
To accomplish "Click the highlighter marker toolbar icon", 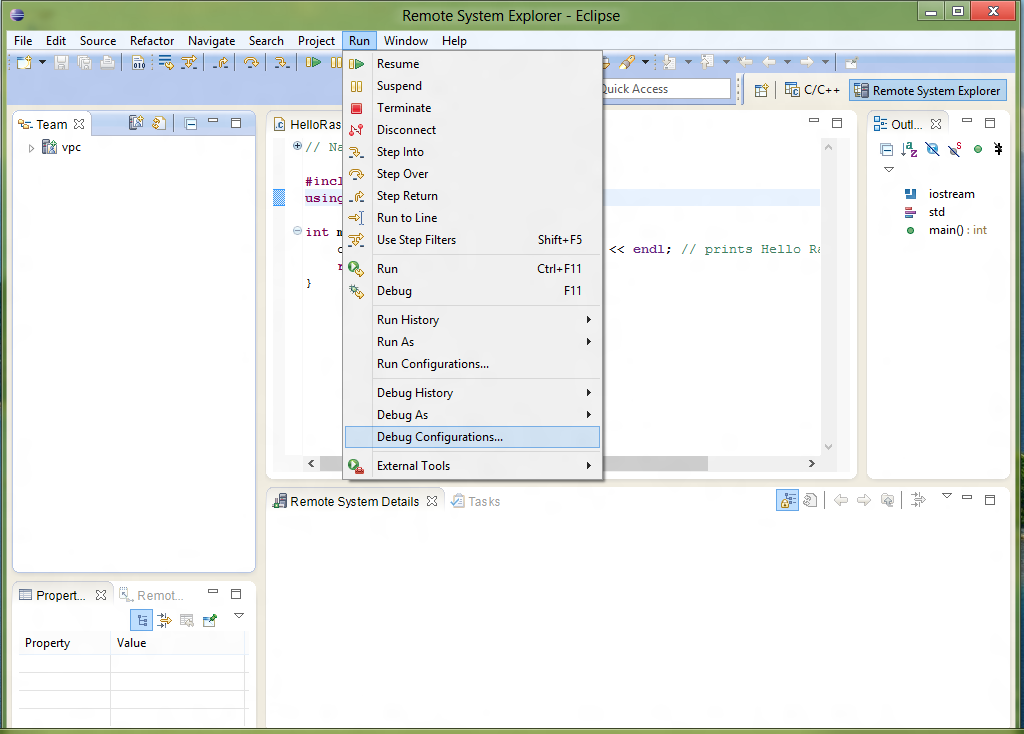I will (x=627, y=63).
